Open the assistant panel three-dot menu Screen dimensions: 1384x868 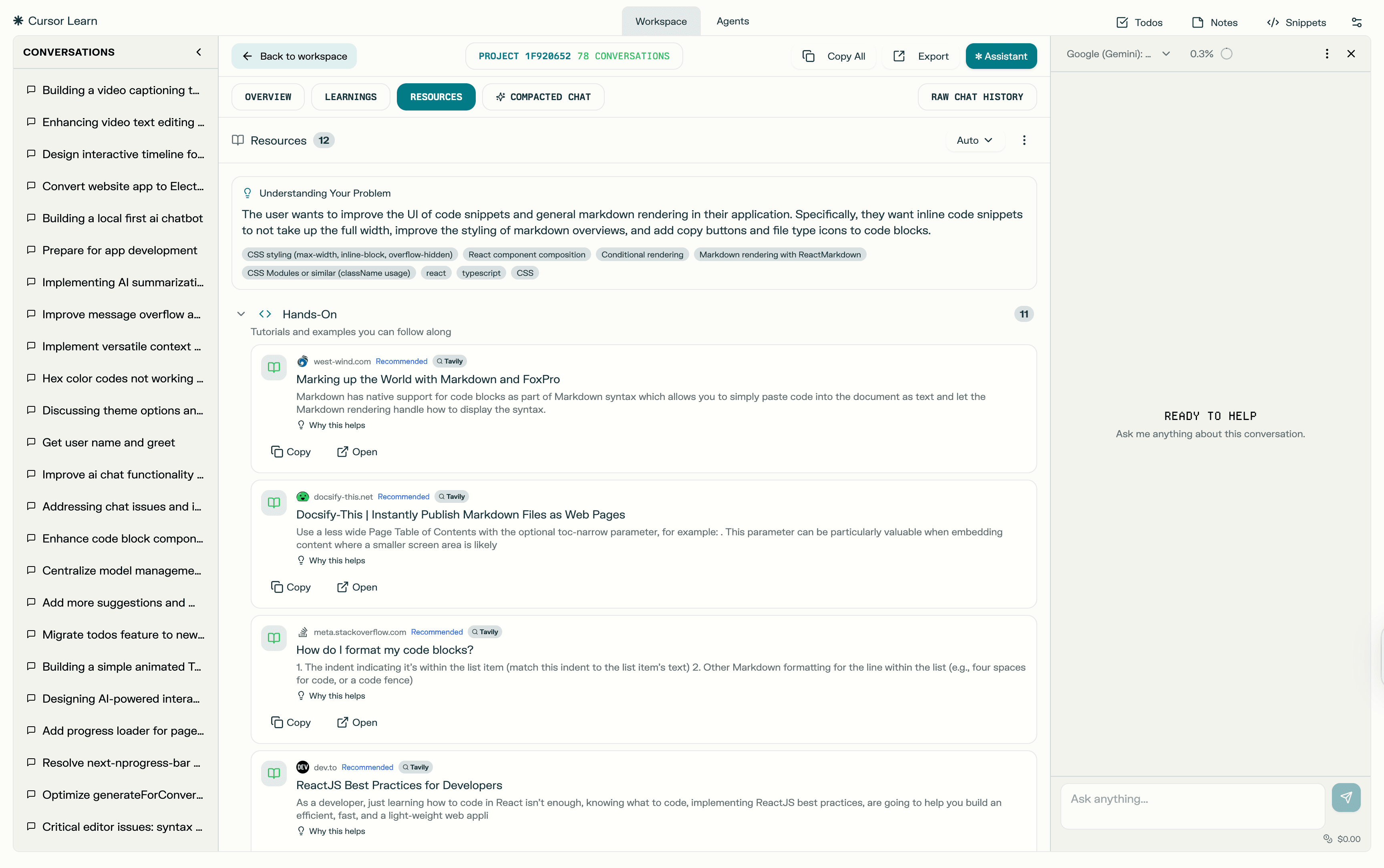tap(1327, 53)
